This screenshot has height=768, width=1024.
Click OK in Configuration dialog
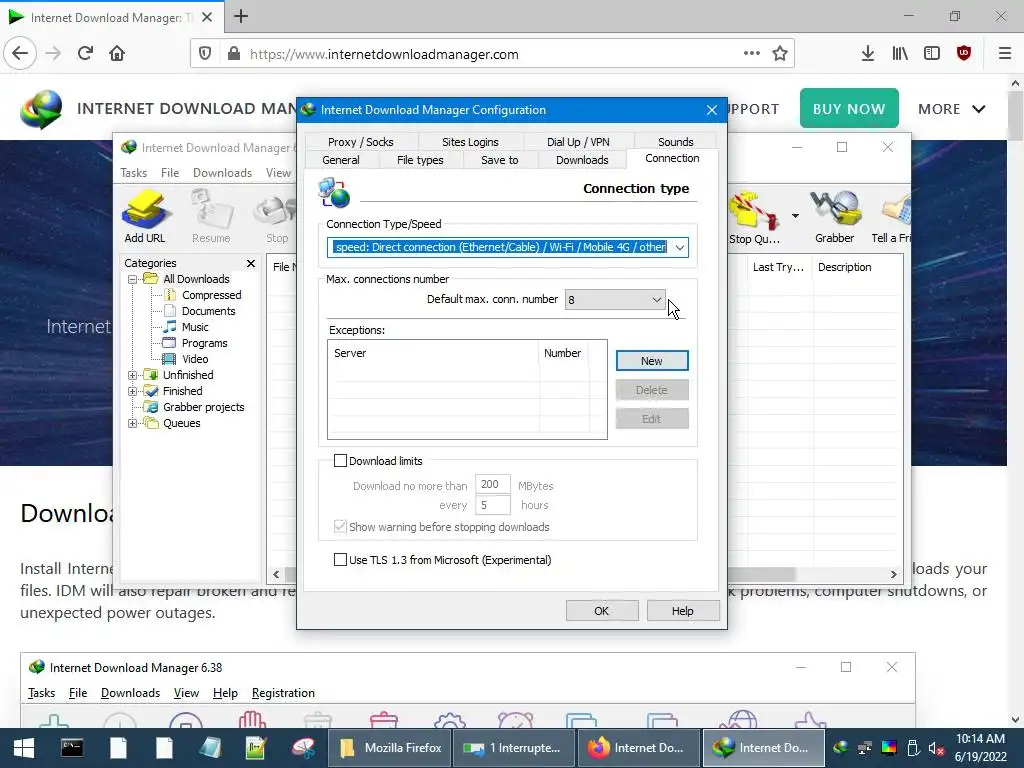click(x=601, y=611)
